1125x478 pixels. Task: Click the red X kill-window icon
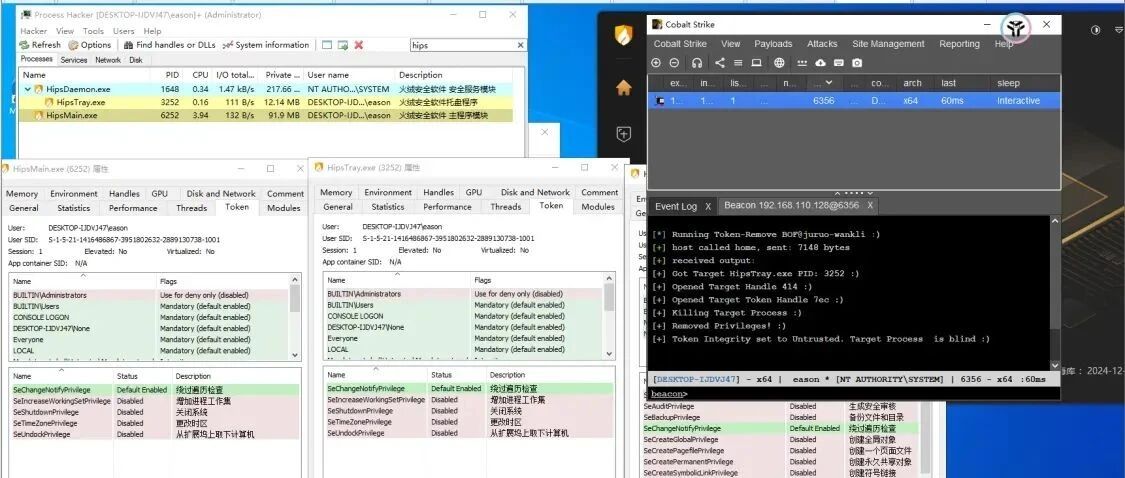[x=359, y=44]
